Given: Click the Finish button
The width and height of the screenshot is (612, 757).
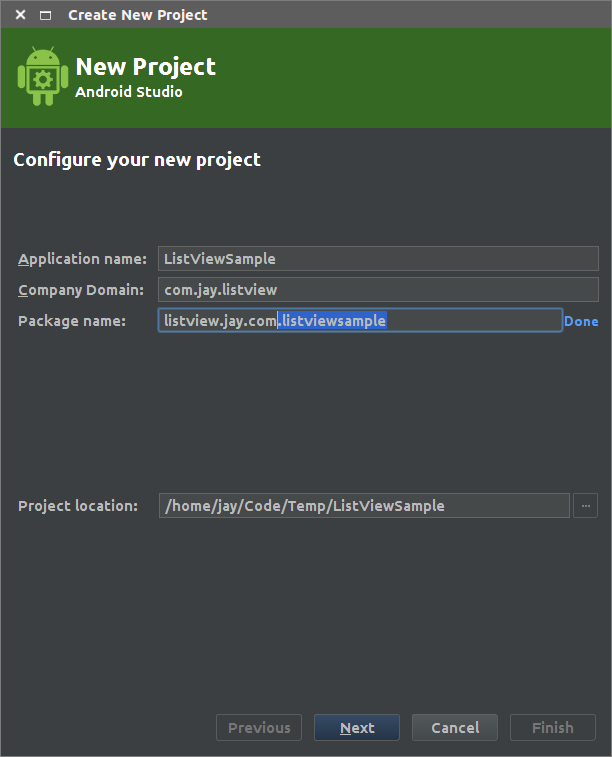Looking at the screenshot, I should 552,728.
